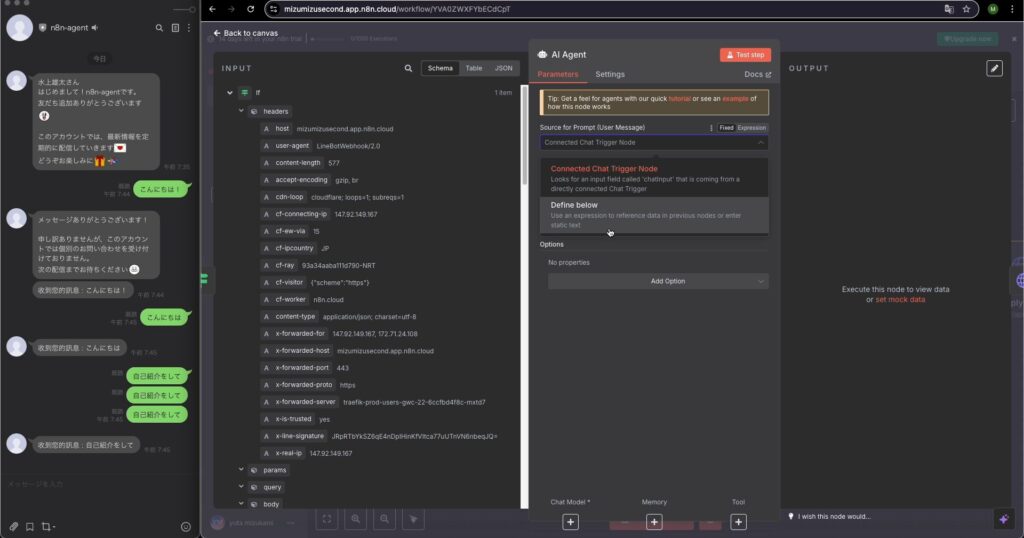
Task: Open the Source for Prompt dropdown
Action: 654,142
